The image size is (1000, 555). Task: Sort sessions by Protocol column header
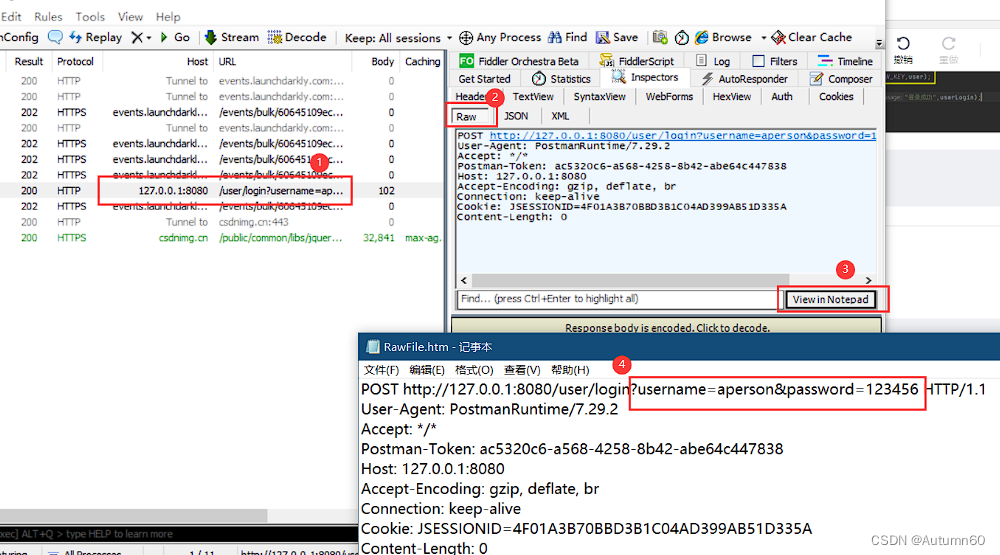tap(75, 62)
